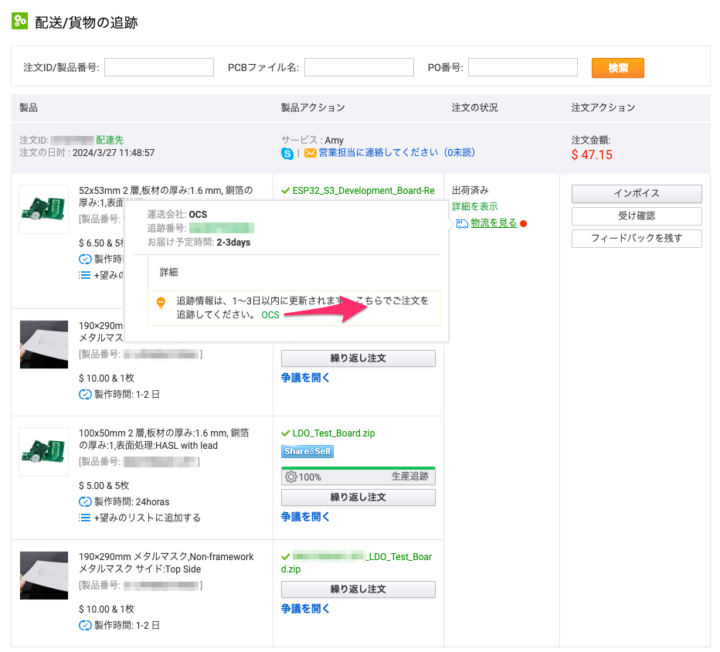Click the Skype contact icon
The height and width of the screenshot is (652, 720).
(287, 154)
